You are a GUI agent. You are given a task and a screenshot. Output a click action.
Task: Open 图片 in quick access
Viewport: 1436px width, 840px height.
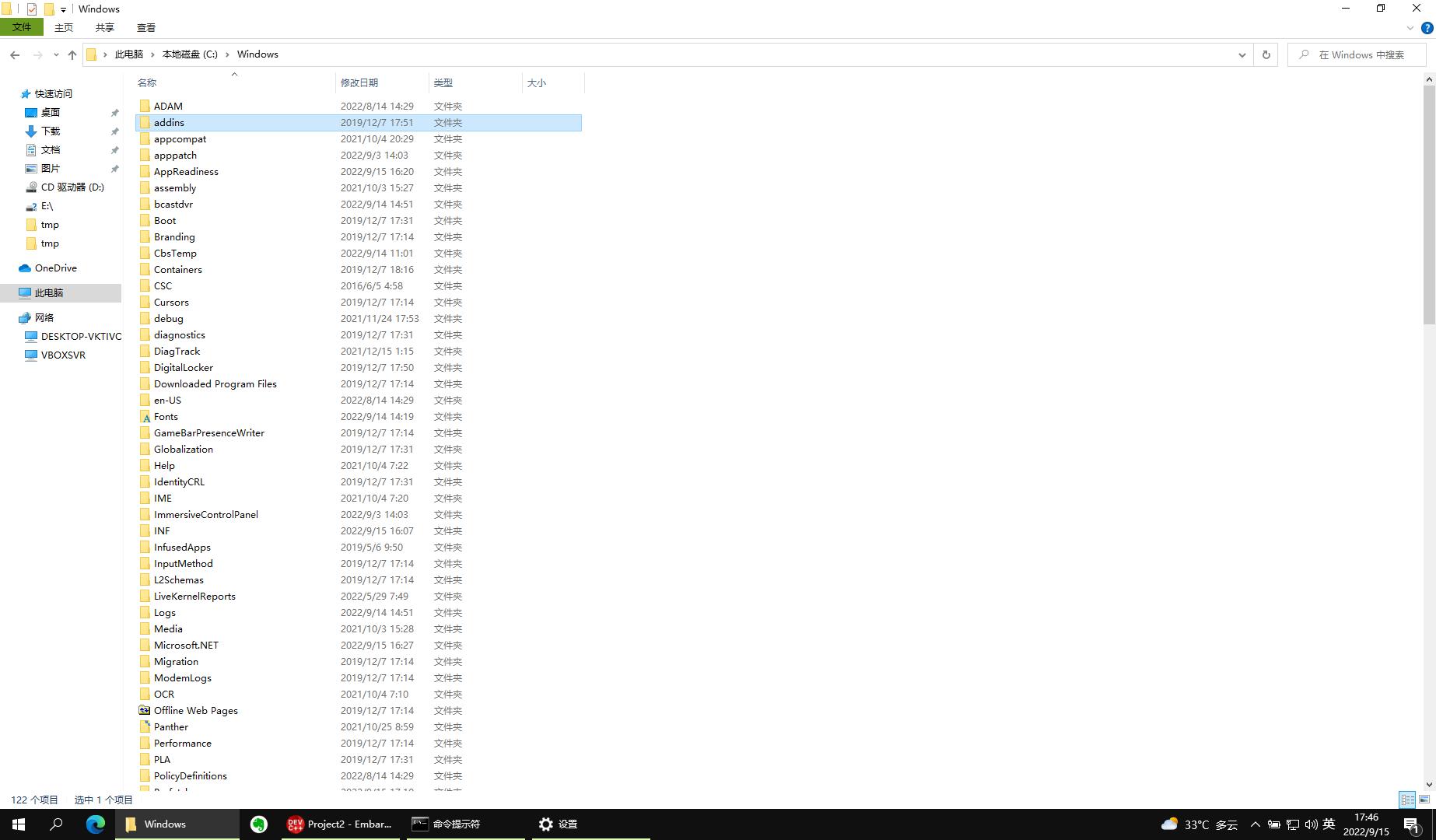point(51,168)
